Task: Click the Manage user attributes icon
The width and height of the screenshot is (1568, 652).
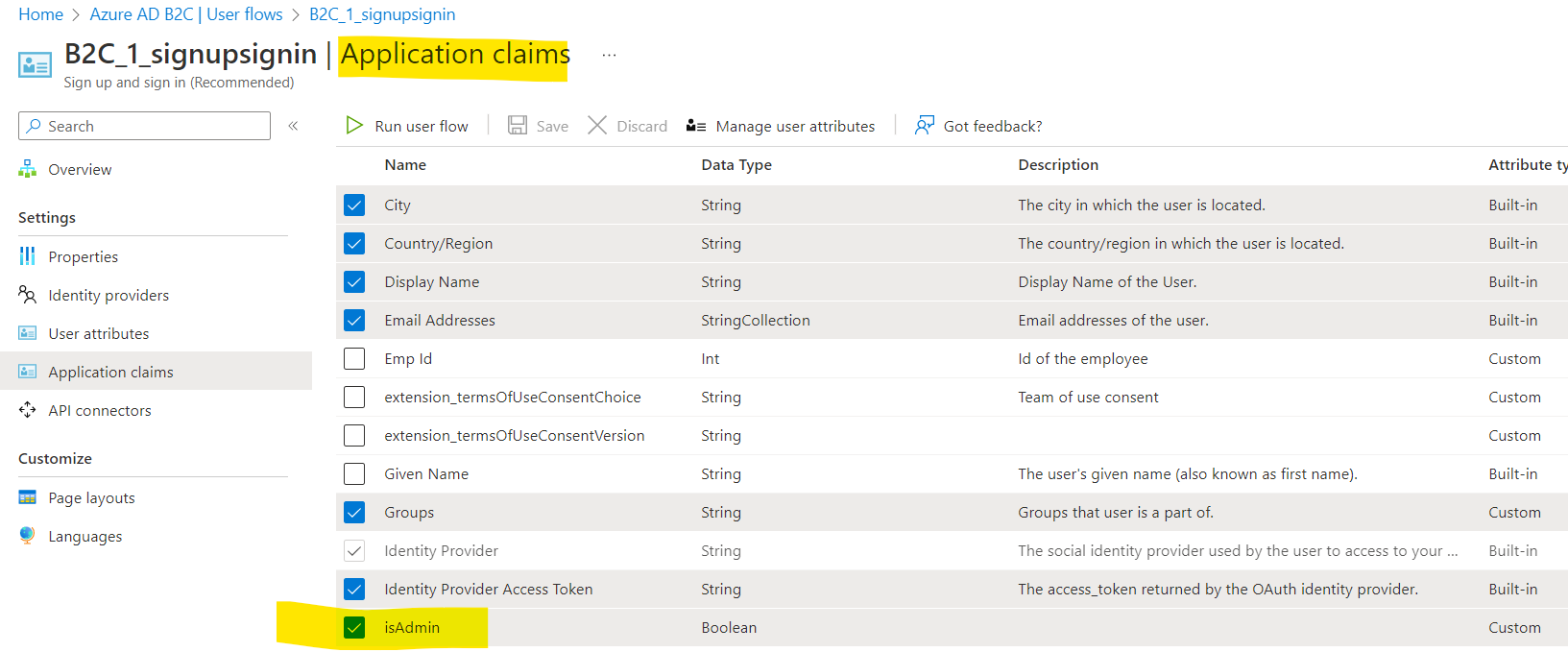Action: click(x=696, y=126)
